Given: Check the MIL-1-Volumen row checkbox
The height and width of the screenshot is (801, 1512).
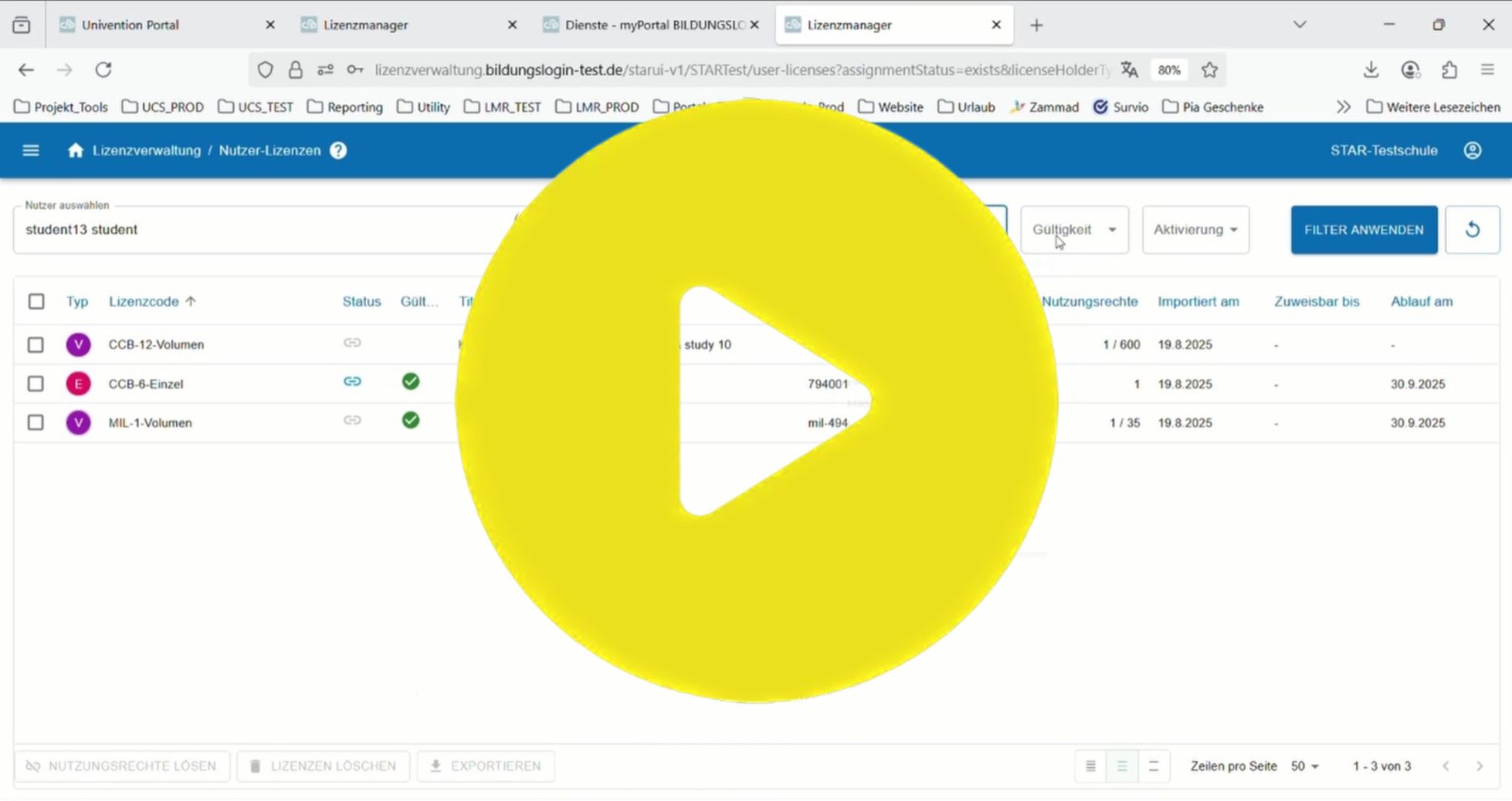Looking at the screenshot, I should 35,423.
